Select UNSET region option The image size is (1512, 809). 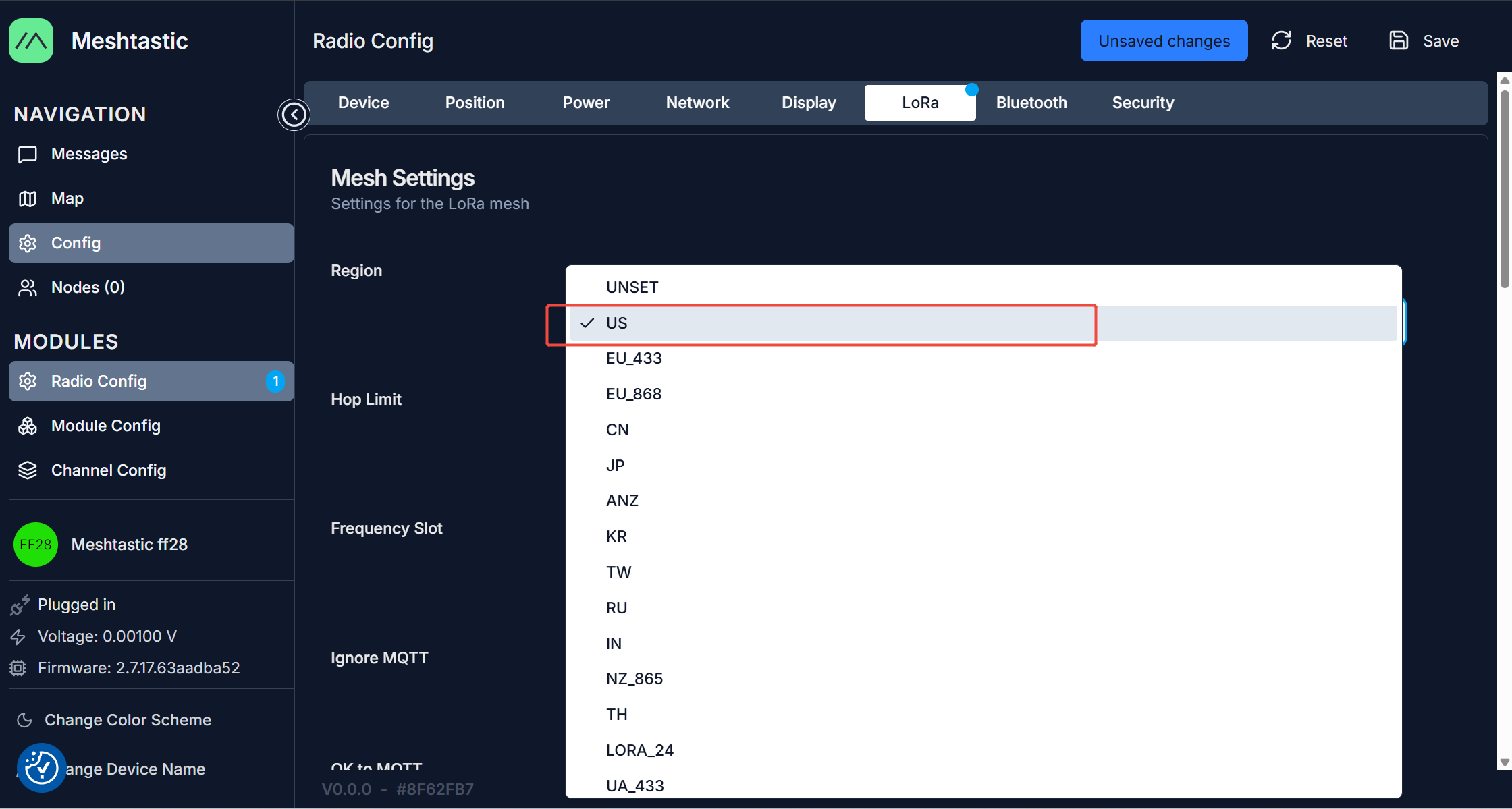[x=632, y=287]
